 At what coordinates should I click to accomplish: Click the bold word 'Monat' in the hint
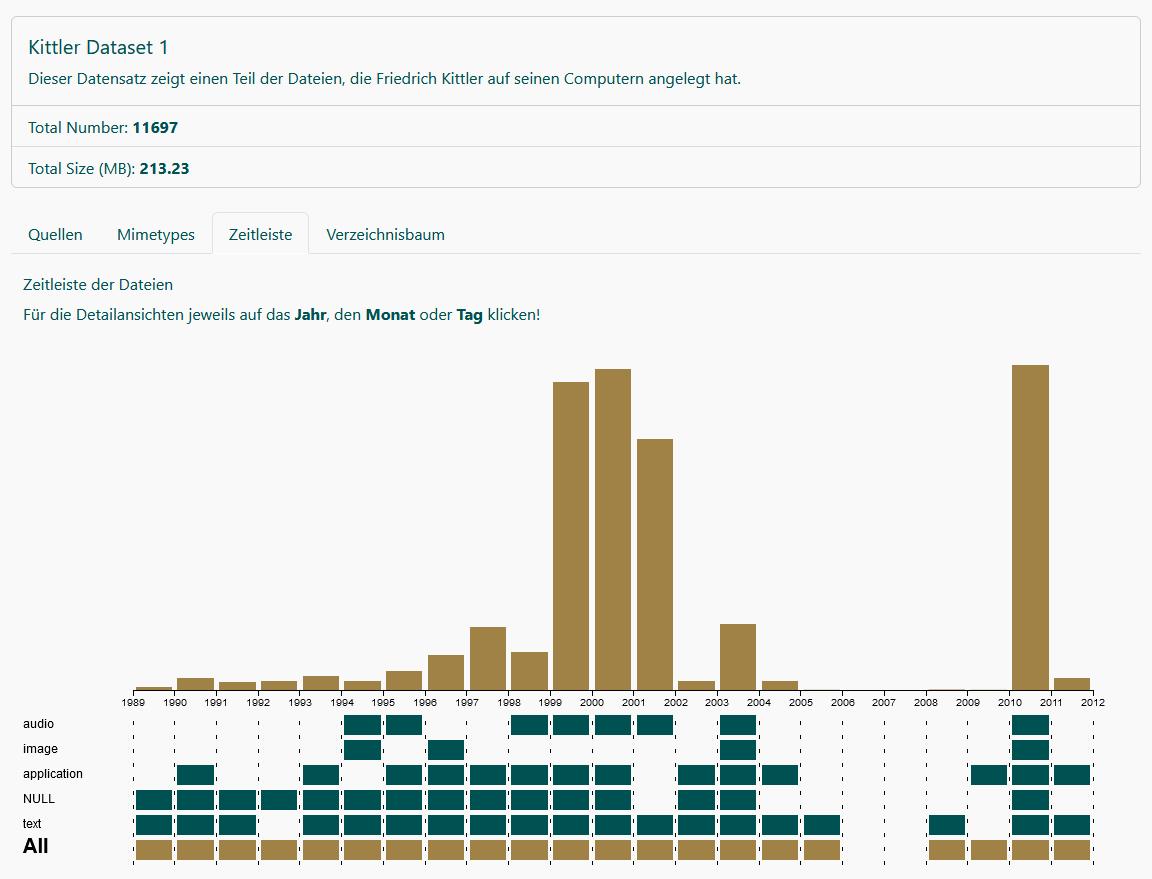[390, 315]
